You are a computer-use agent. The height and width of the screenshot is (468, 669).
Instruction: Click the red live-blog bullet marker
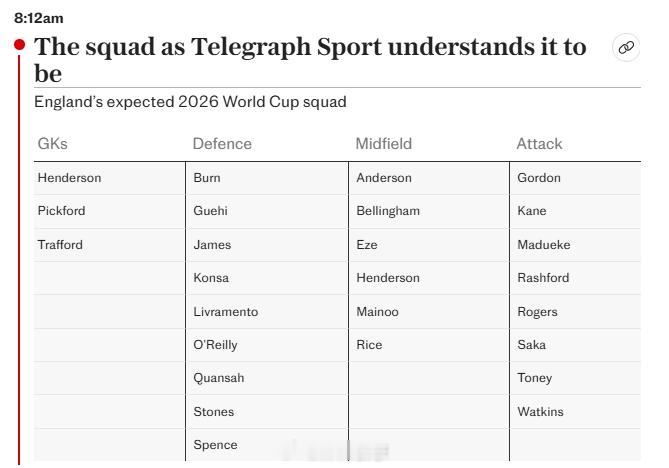pyautogui.click(x=19, y=44)
